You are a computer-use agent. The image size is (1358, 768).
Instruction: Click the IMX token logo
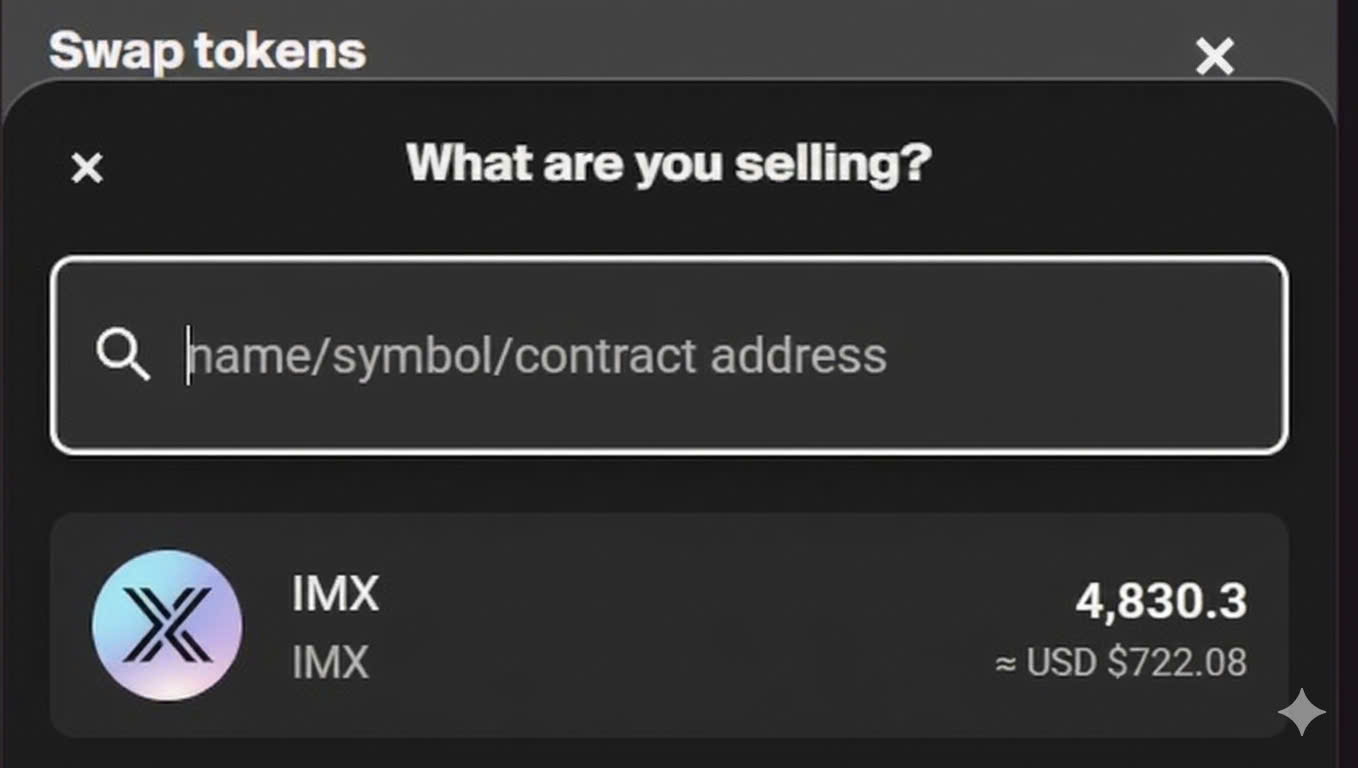(x=167, y=625)
